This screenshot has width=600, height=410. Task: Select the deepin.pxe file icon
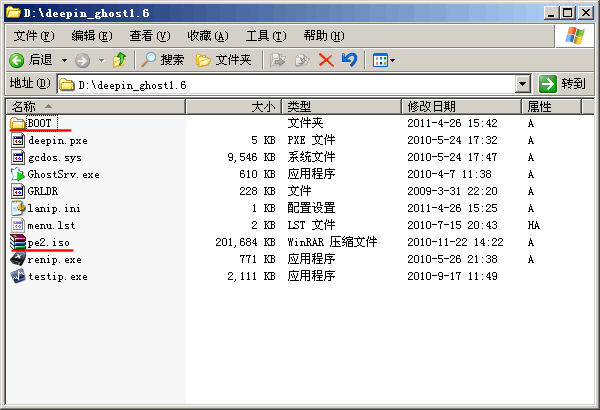tap(18, 140)
